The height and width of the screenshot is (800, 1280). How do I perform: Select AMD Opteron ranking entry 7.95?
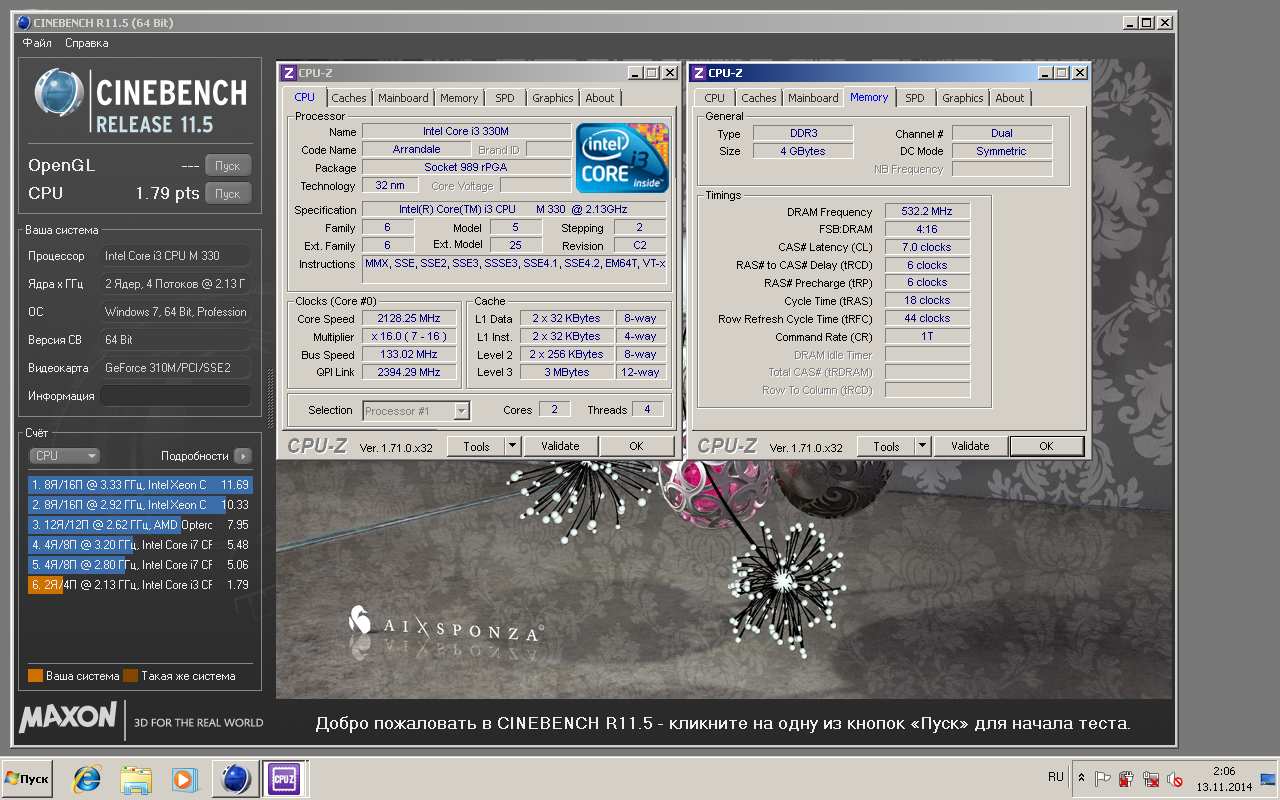click(140, 524)
